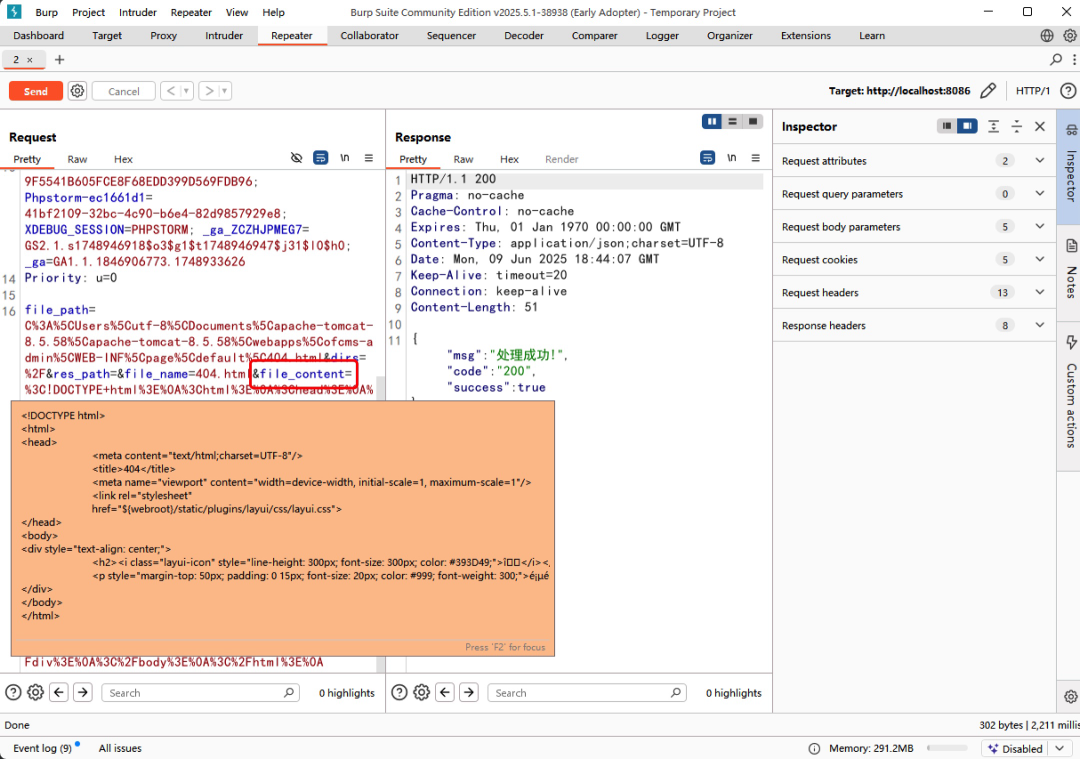The image size is (1080, 759).
Task: Open Repeater send settings gear
Action: (x=77, y=91)
